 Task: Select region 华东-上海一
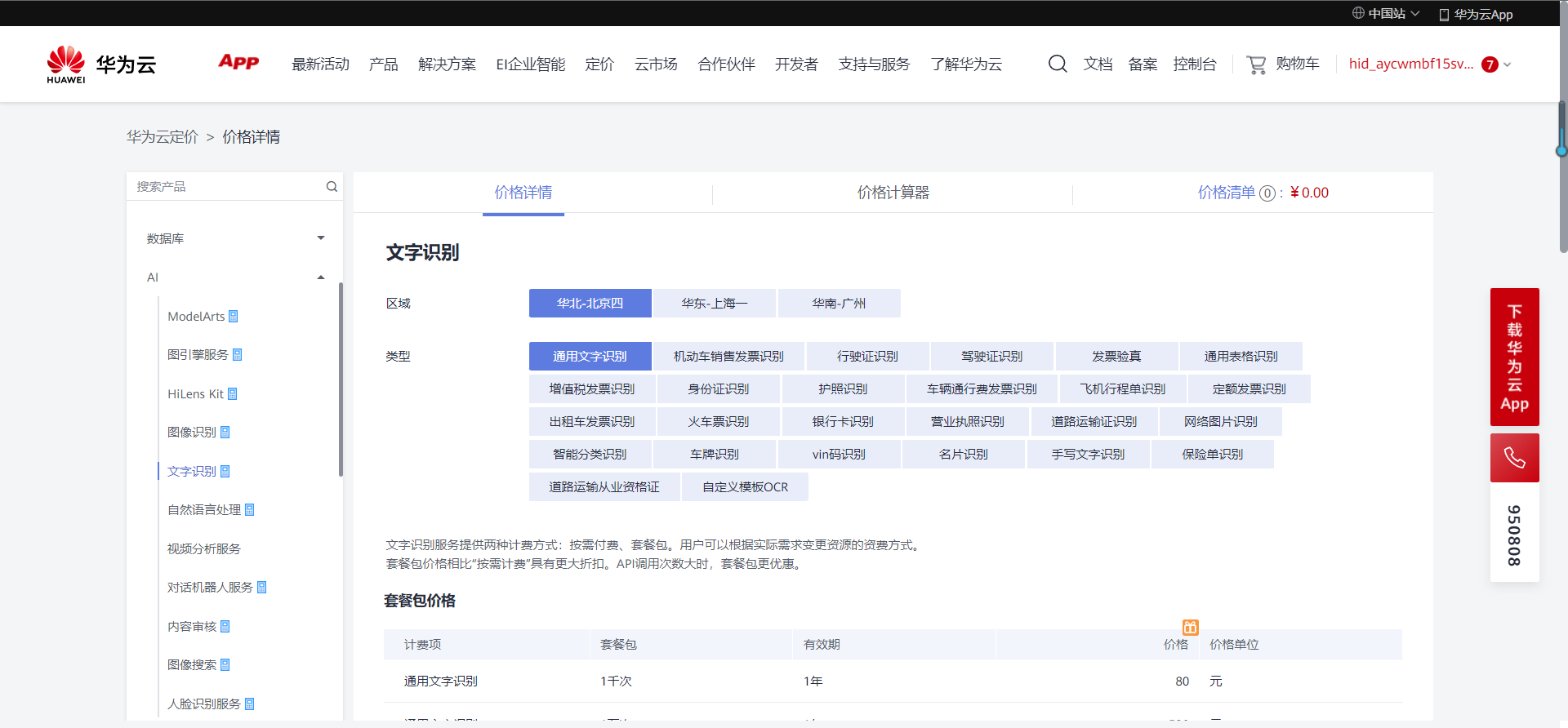click(715, 303)
